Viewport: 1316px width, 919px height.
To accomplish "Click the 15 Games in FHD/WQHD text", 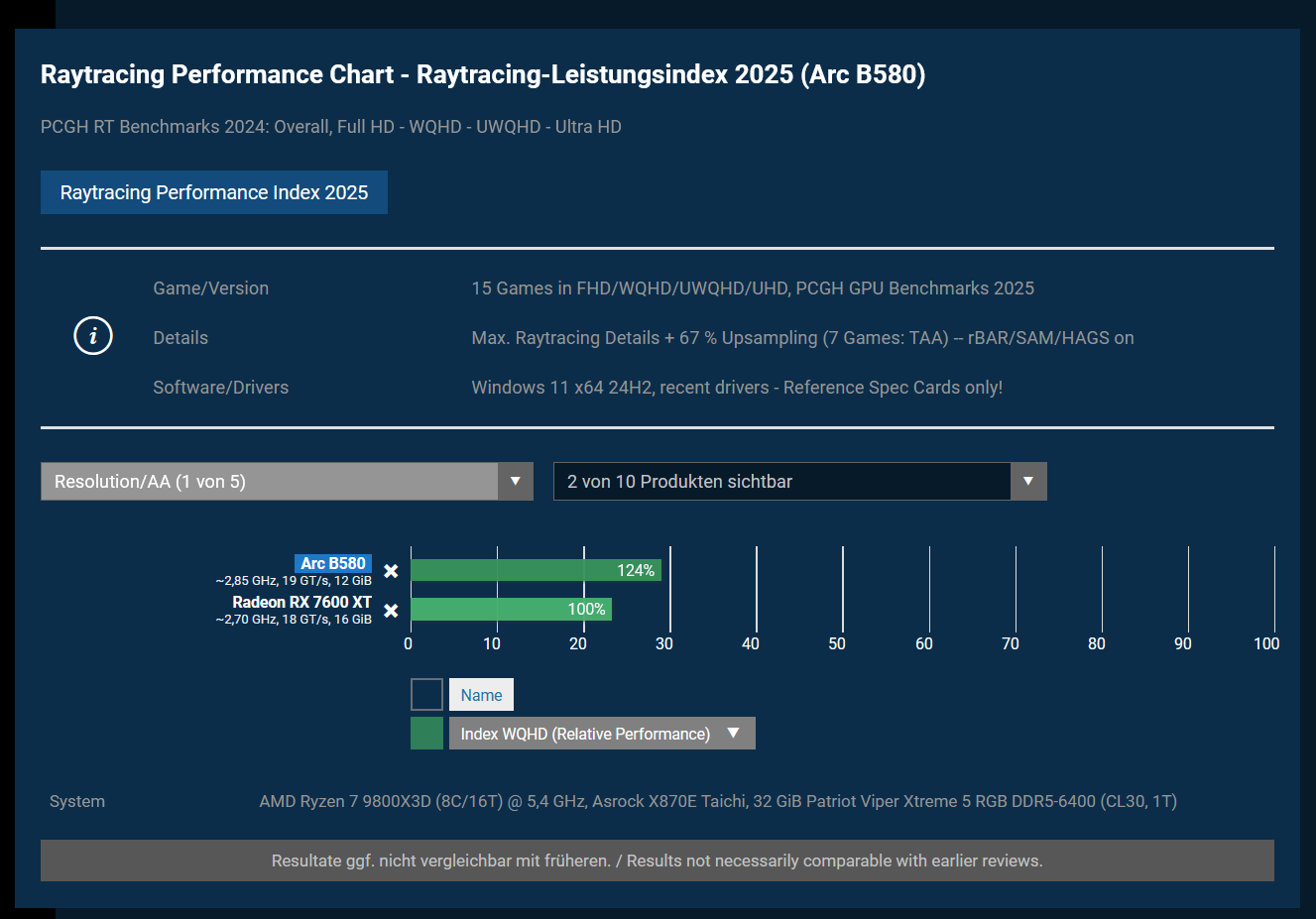I will coord(753,288).
